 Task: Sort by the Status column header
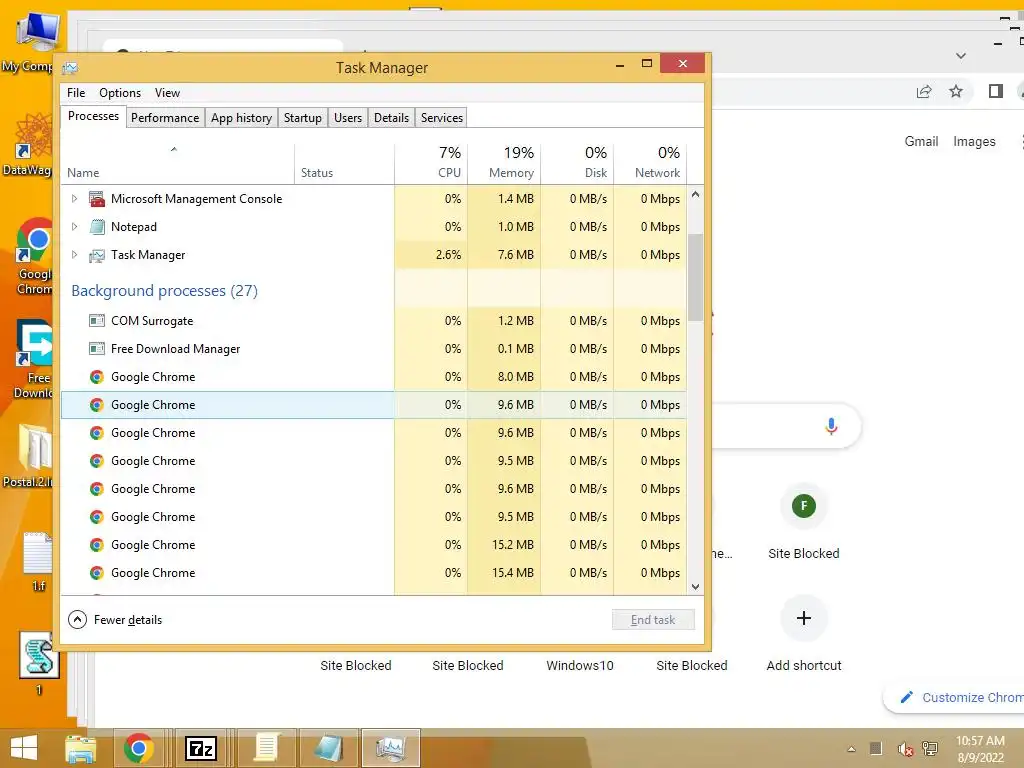click(344, 162)
